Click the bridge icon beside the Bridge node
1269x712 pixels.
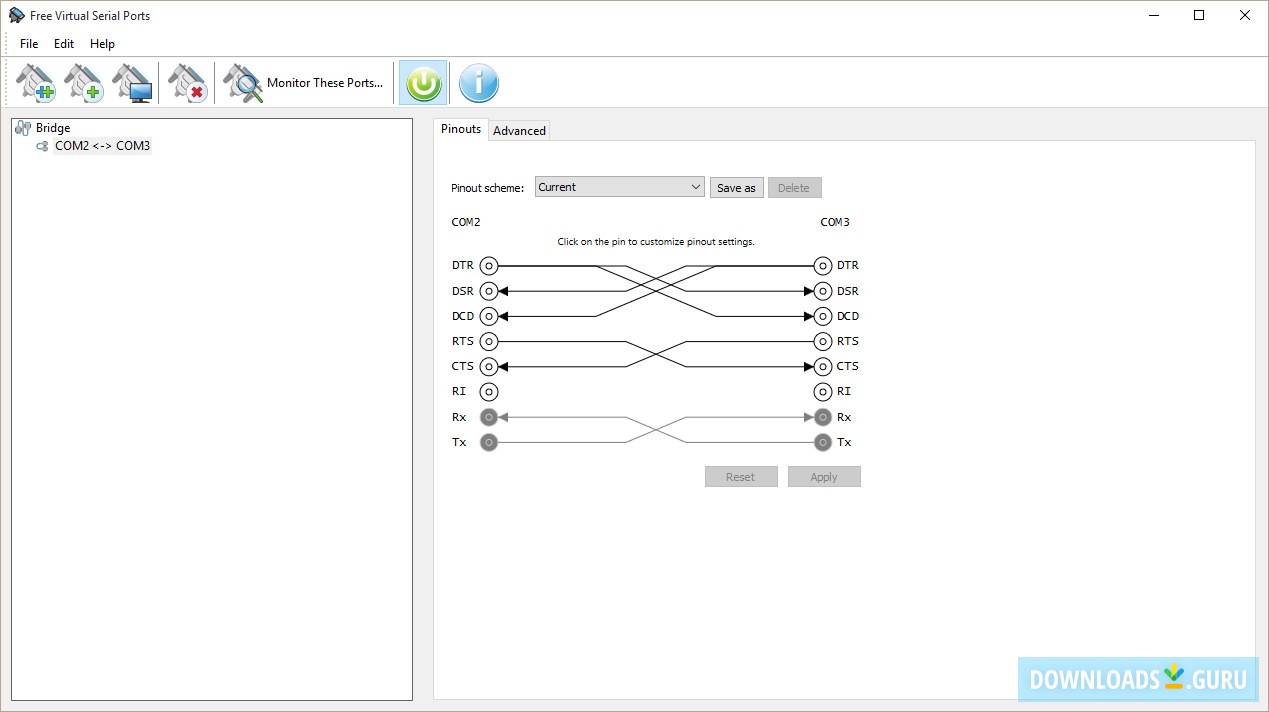(x=23, y=128)
